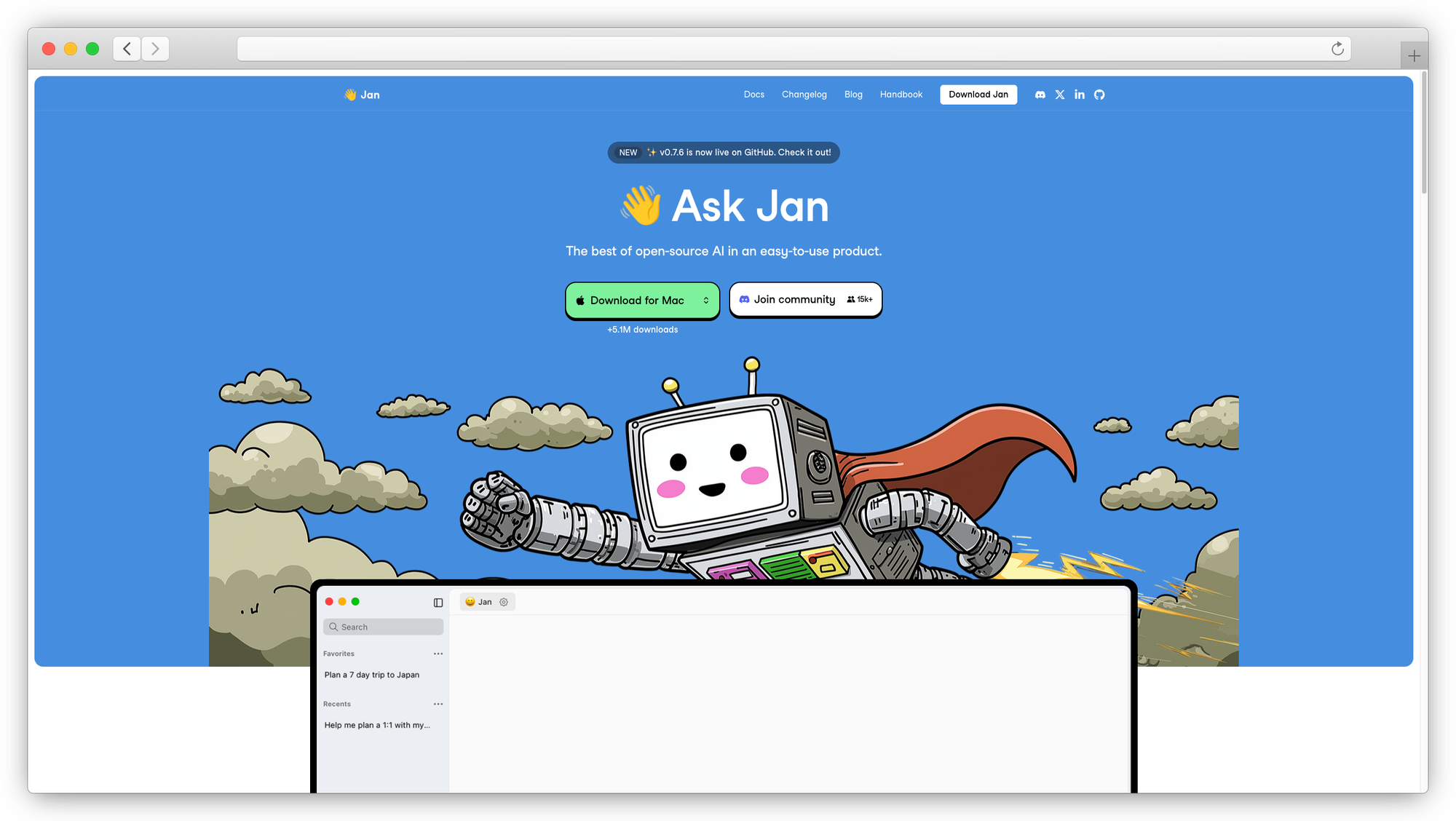Click the browser back arrow
This screenshot has width=1456, height=821.
[127, 49]
